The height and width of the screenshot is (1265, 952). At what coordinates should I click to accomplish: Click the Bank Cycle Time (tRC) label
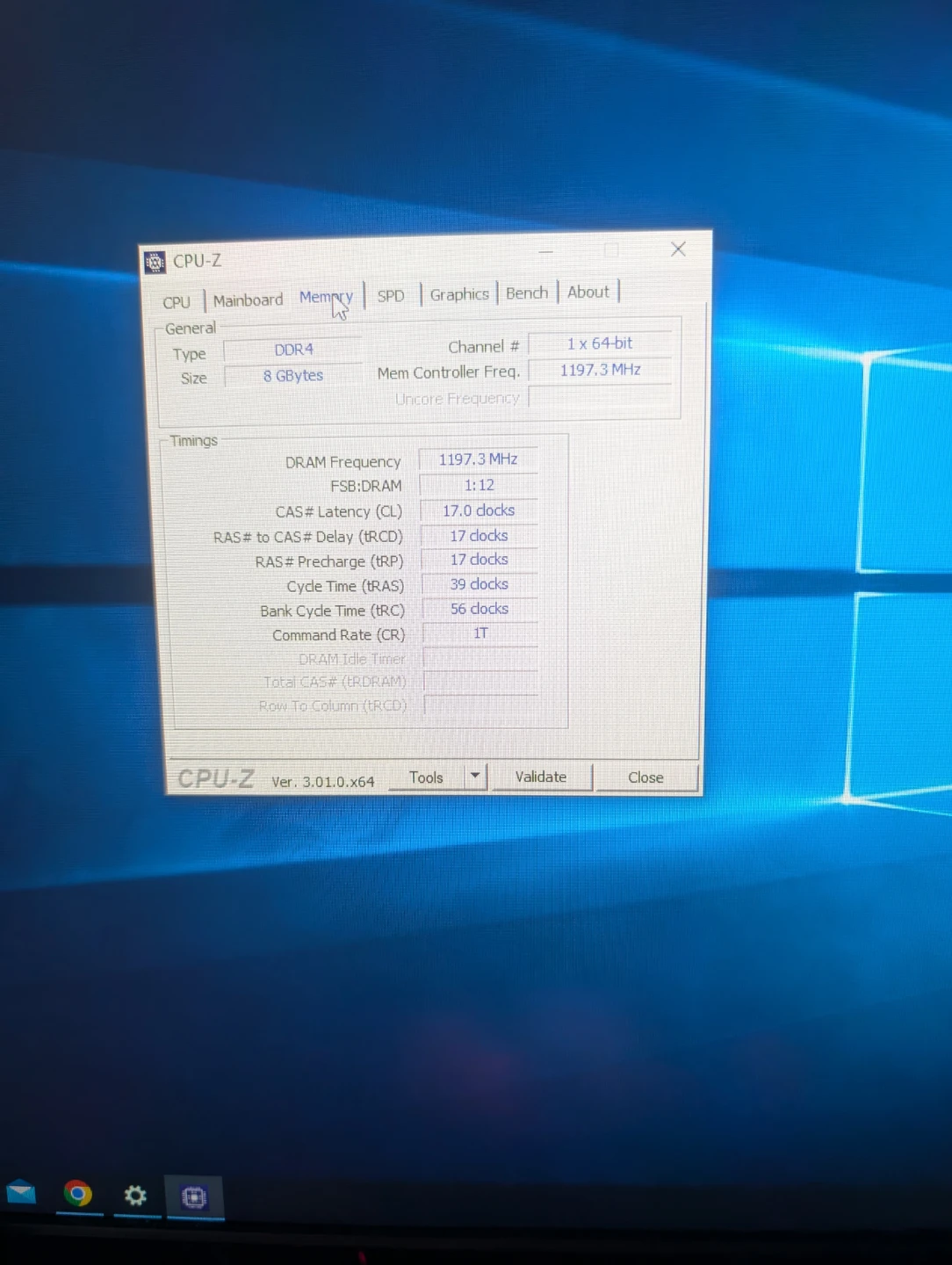pos(332,611)
